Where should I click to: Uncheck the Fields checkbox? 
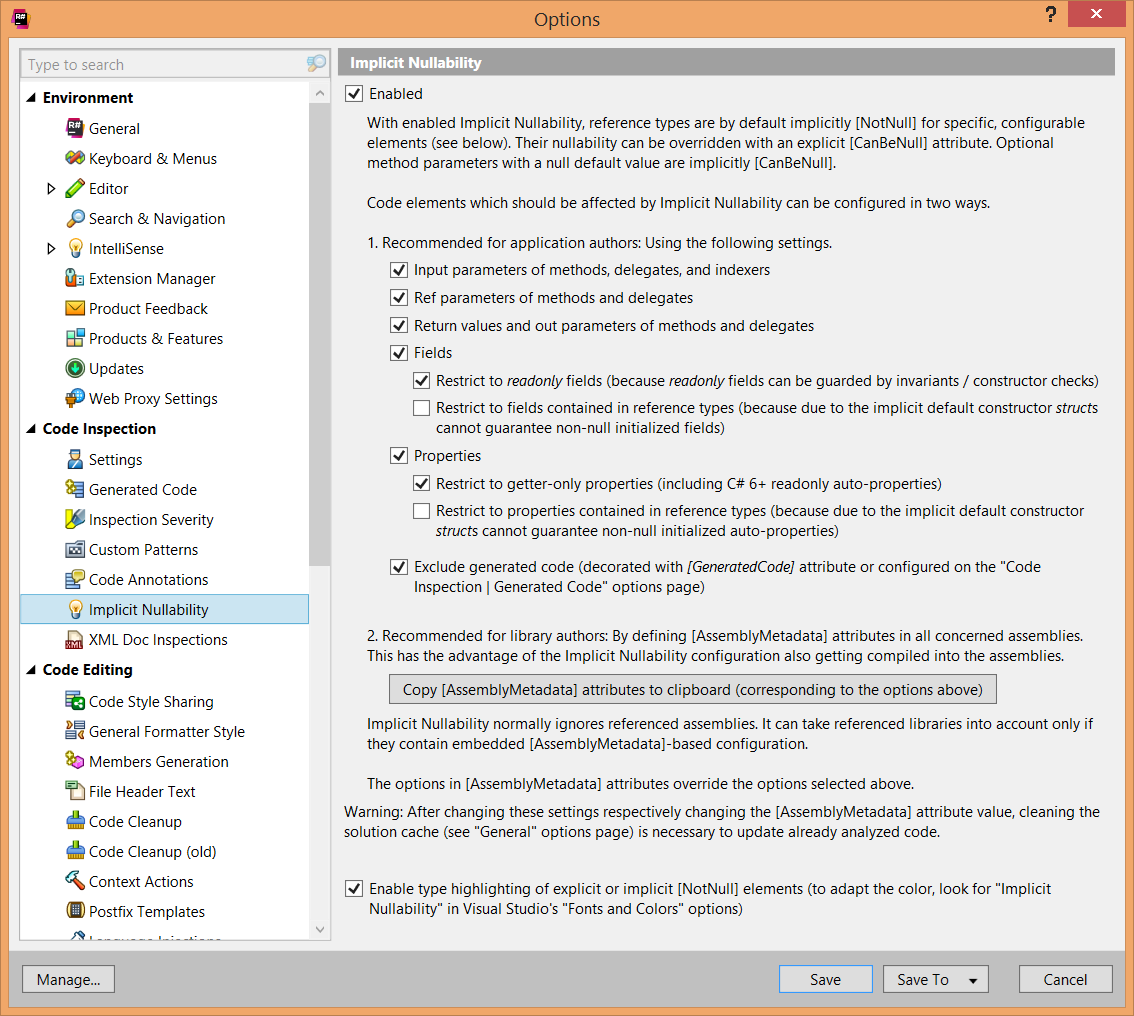[x=398, y=353]
